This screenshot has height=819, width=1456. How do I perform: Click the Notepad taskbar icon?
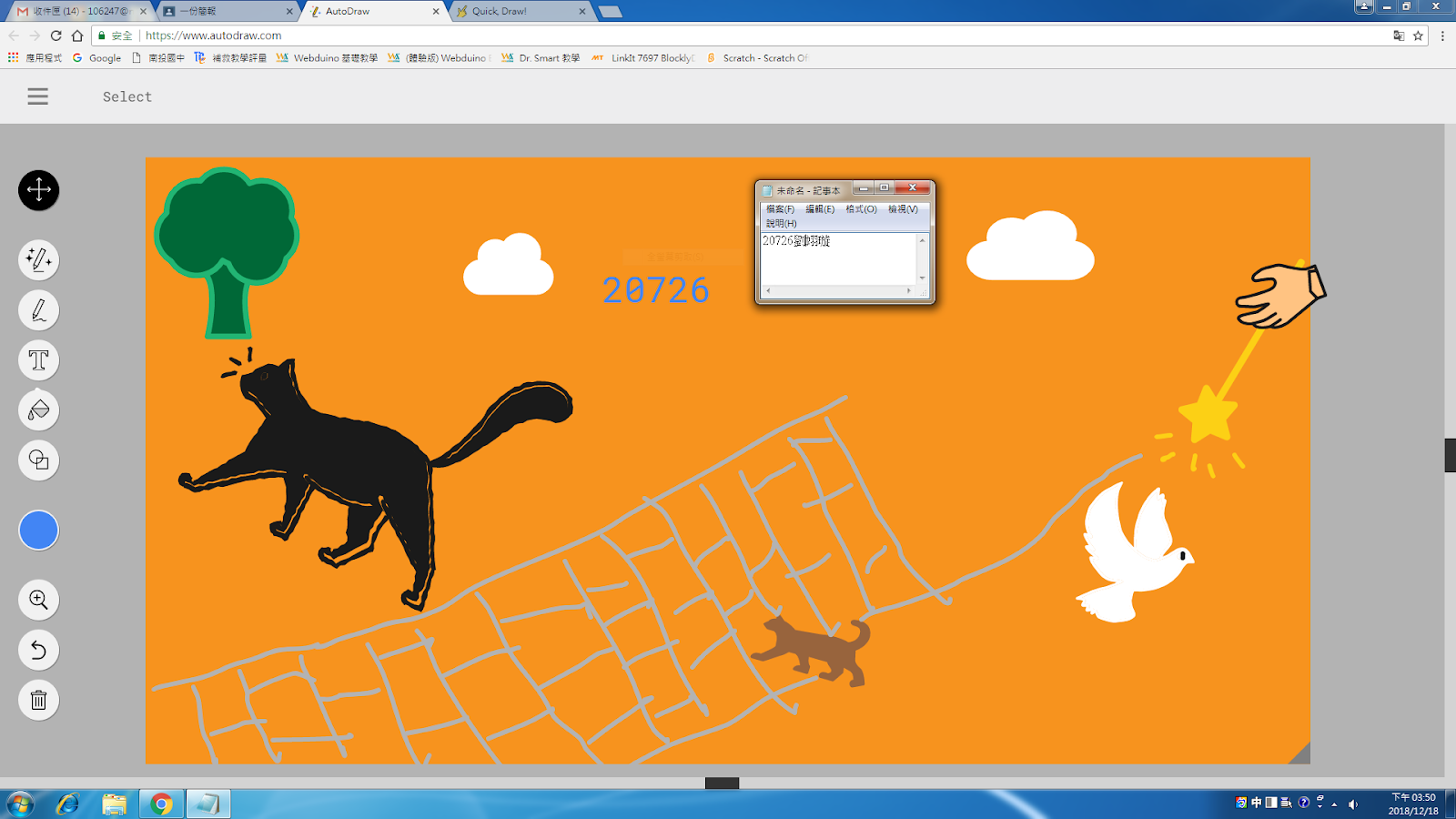pos(208,804)
